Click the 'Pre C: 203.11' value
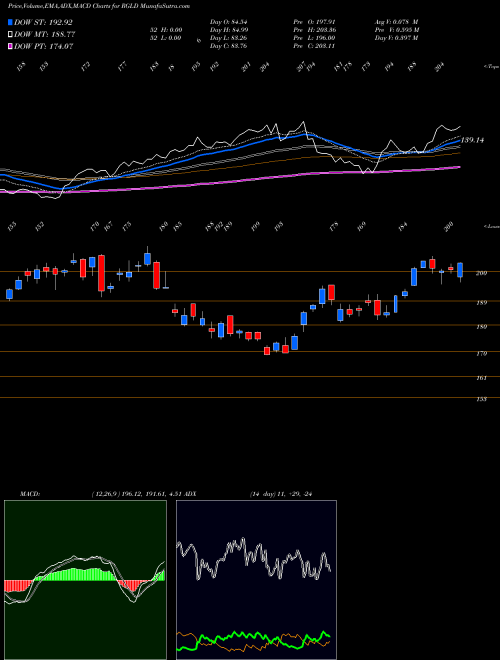The height and width of the screenshot is (660, 500). click(x=314, y=46)
